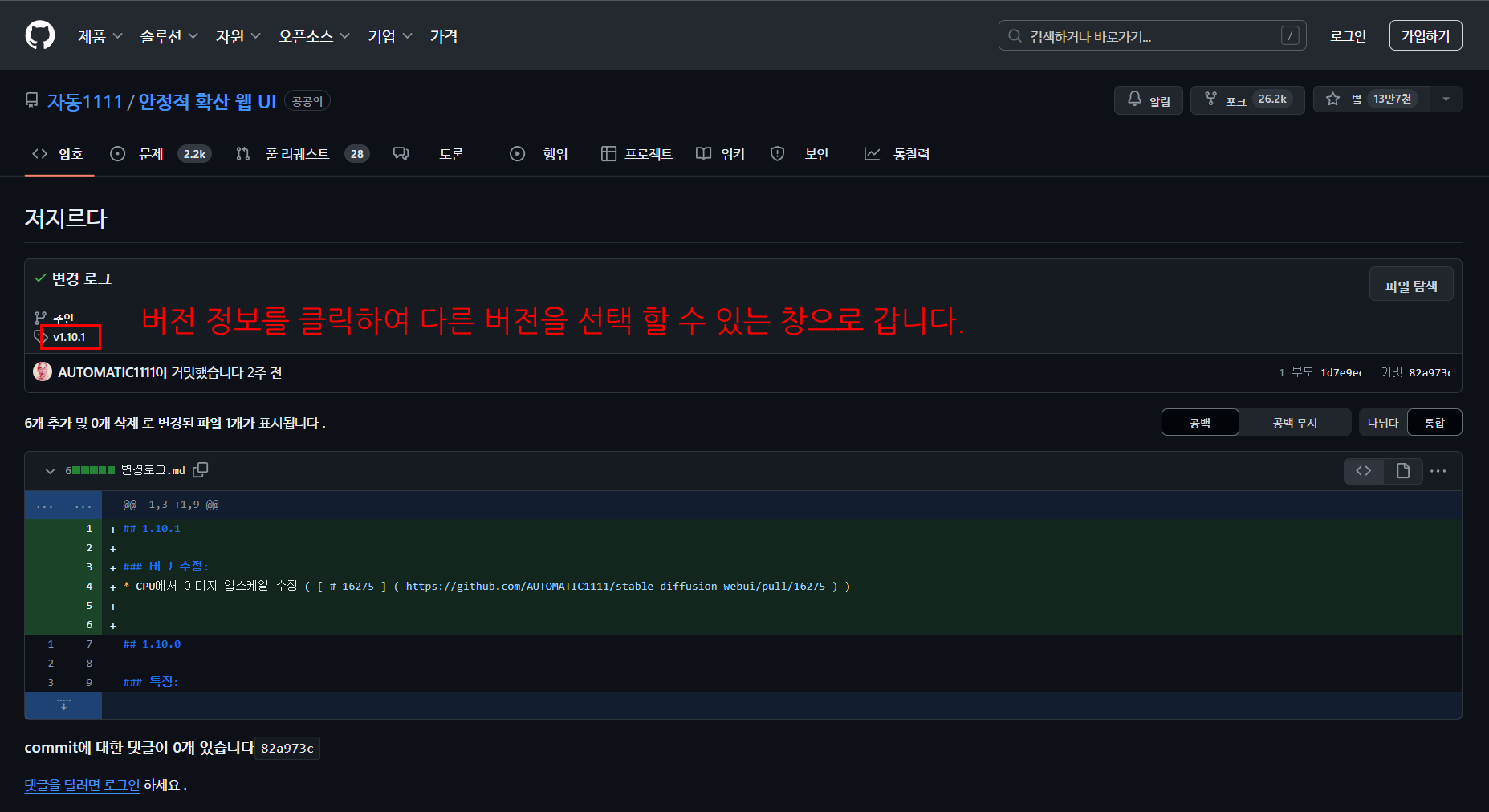1489x812 pixels.
Task: Expand the 오픈소스 menu
Action: (x=314, y=36)
